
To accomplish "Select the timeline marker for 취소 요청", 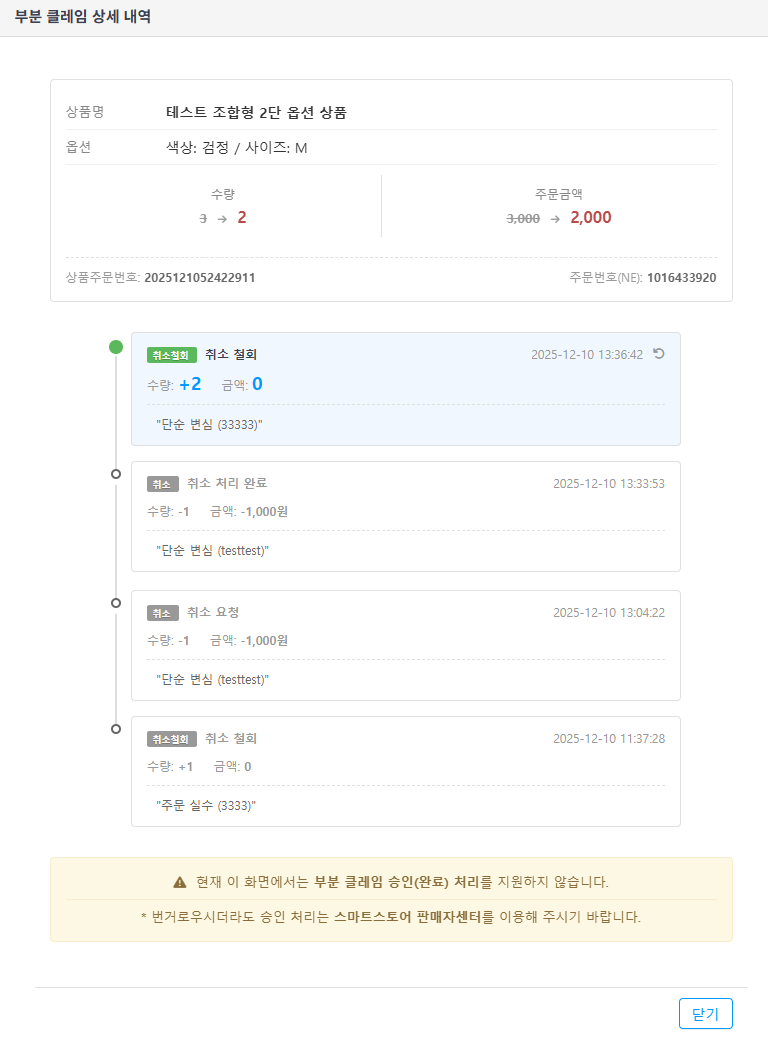I will click(x=116, y=603).
